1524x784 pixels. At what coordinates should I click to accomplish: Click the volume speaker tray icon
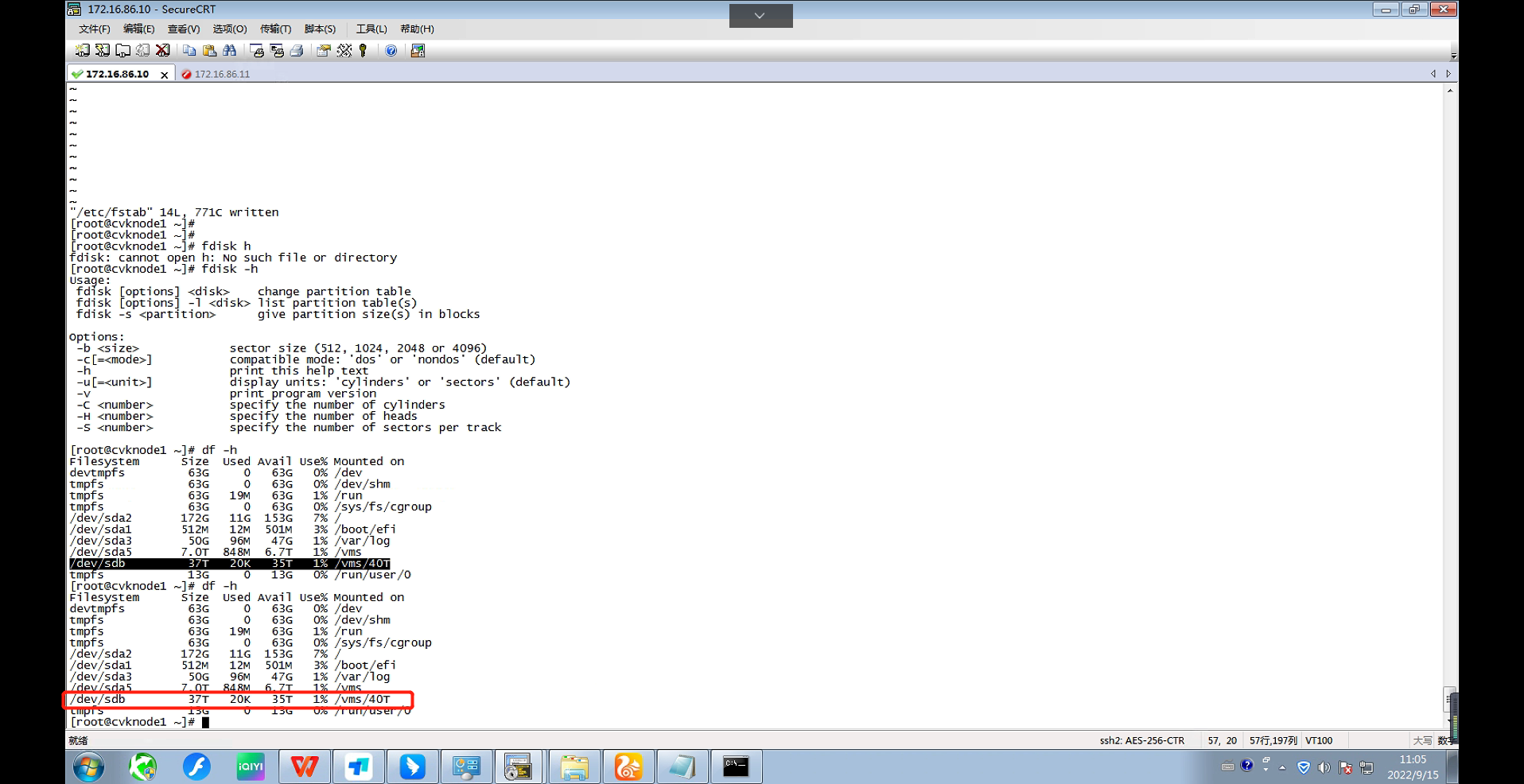1324,767
